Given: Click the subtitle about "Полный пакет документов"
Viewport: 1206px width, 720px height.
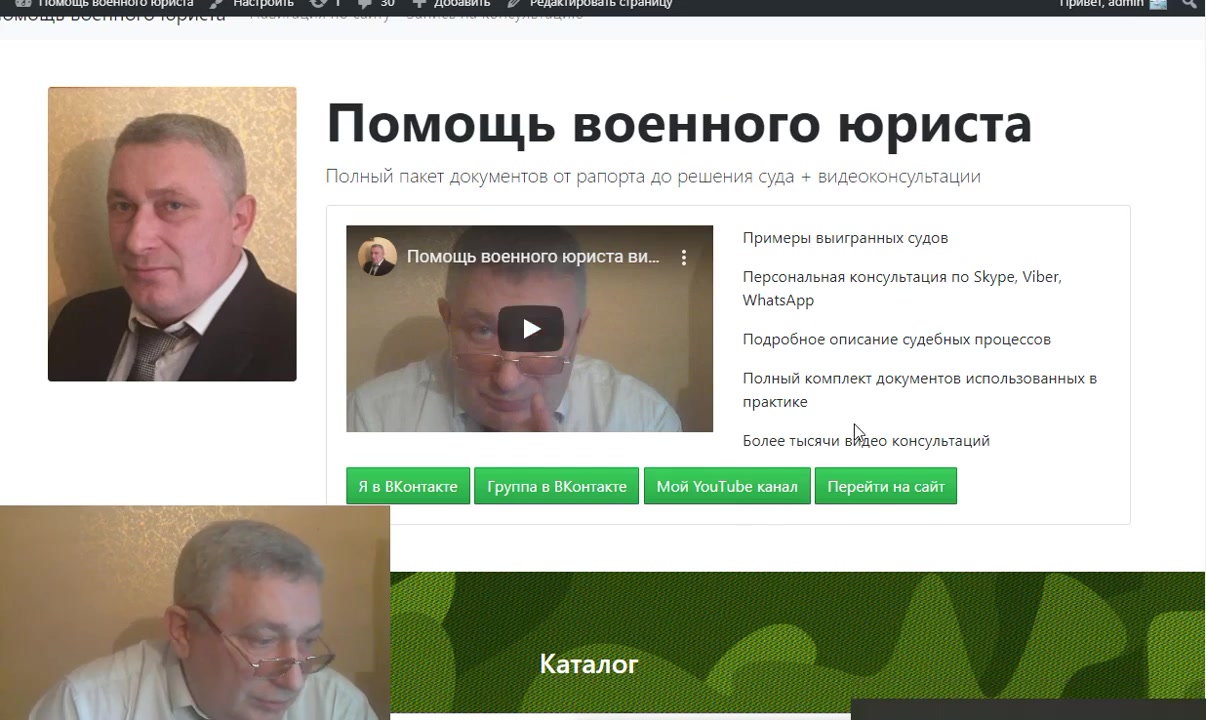Looking at the screenshot, I should click(x=653, y=177).
